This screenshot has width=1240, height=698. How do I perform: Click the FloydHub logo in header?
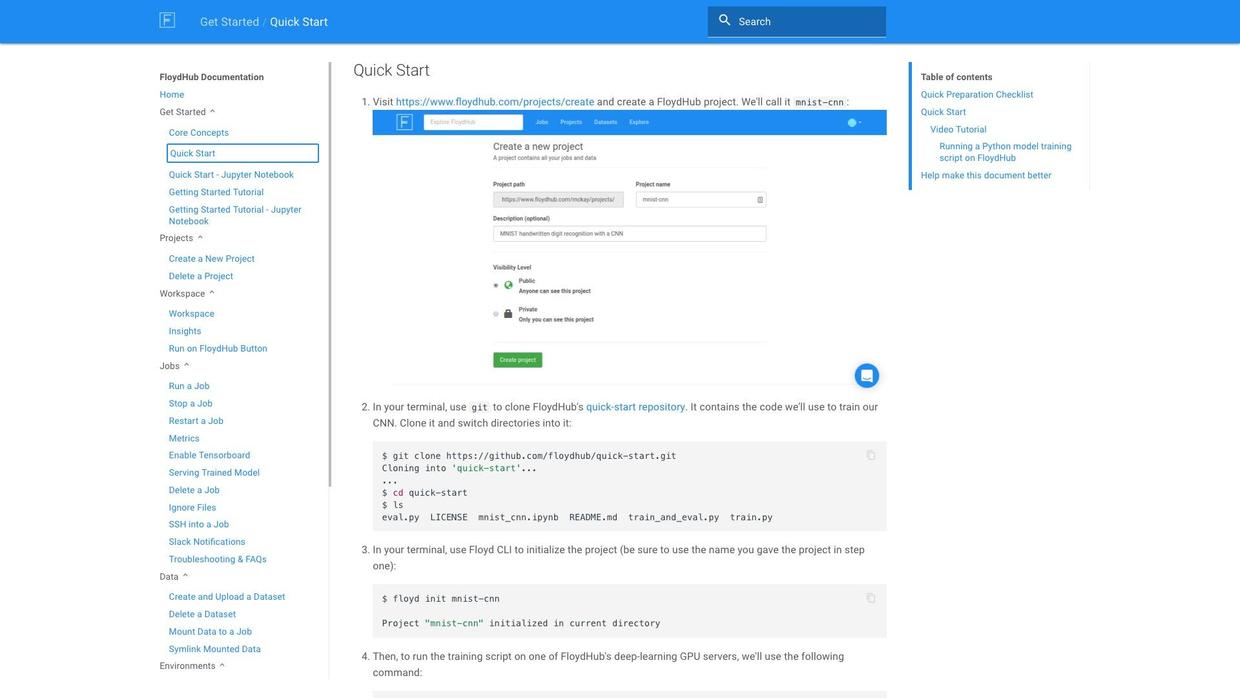(167, 21)
